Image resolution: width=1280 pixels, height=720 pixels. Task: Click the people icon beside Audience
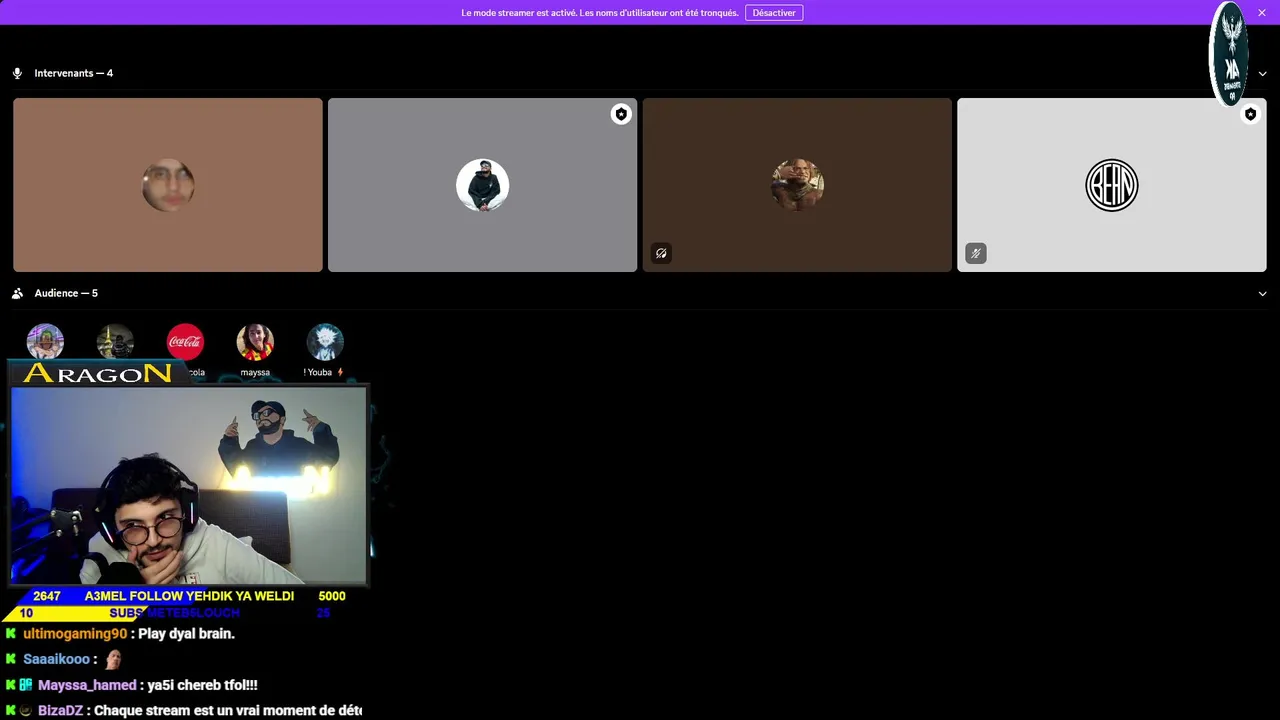pos(17,293)
